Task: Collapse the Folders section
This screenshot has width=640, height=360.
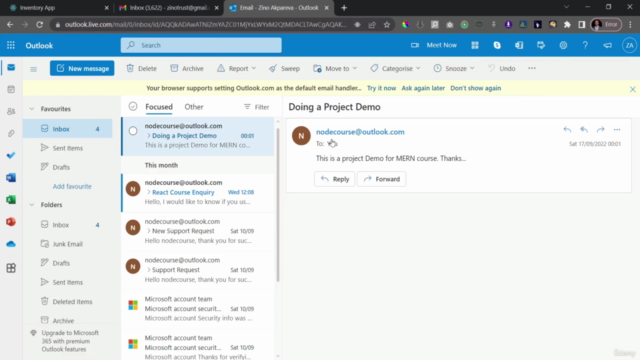Action: 32,205
